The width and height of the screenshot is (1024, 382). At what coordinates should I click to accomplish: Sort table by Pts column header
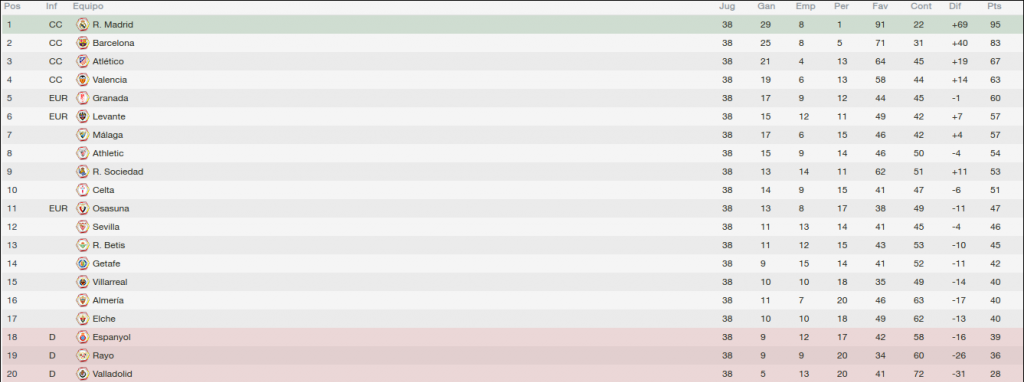994,7
